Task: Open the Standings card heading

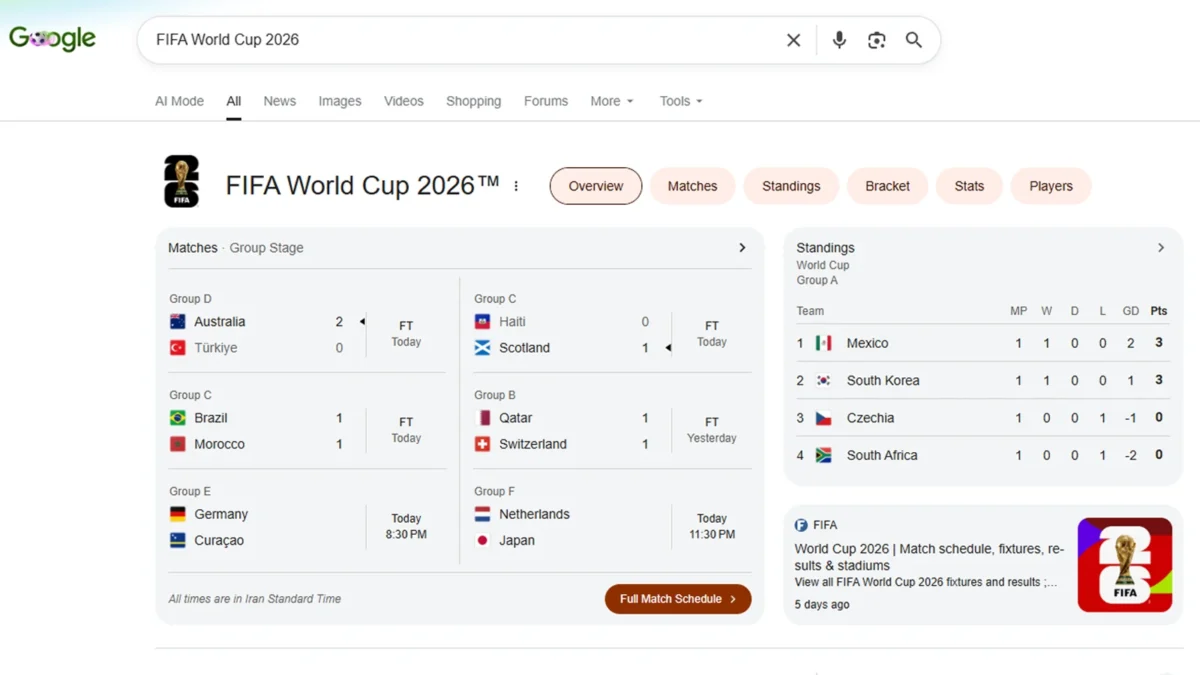Action: coord(825,248)
